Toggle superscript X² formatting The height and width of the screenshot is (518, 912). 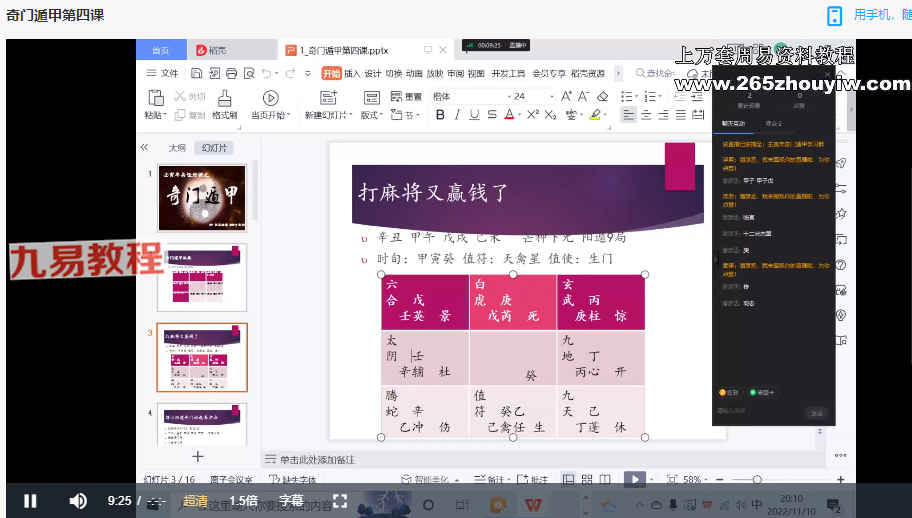point(533,115)
